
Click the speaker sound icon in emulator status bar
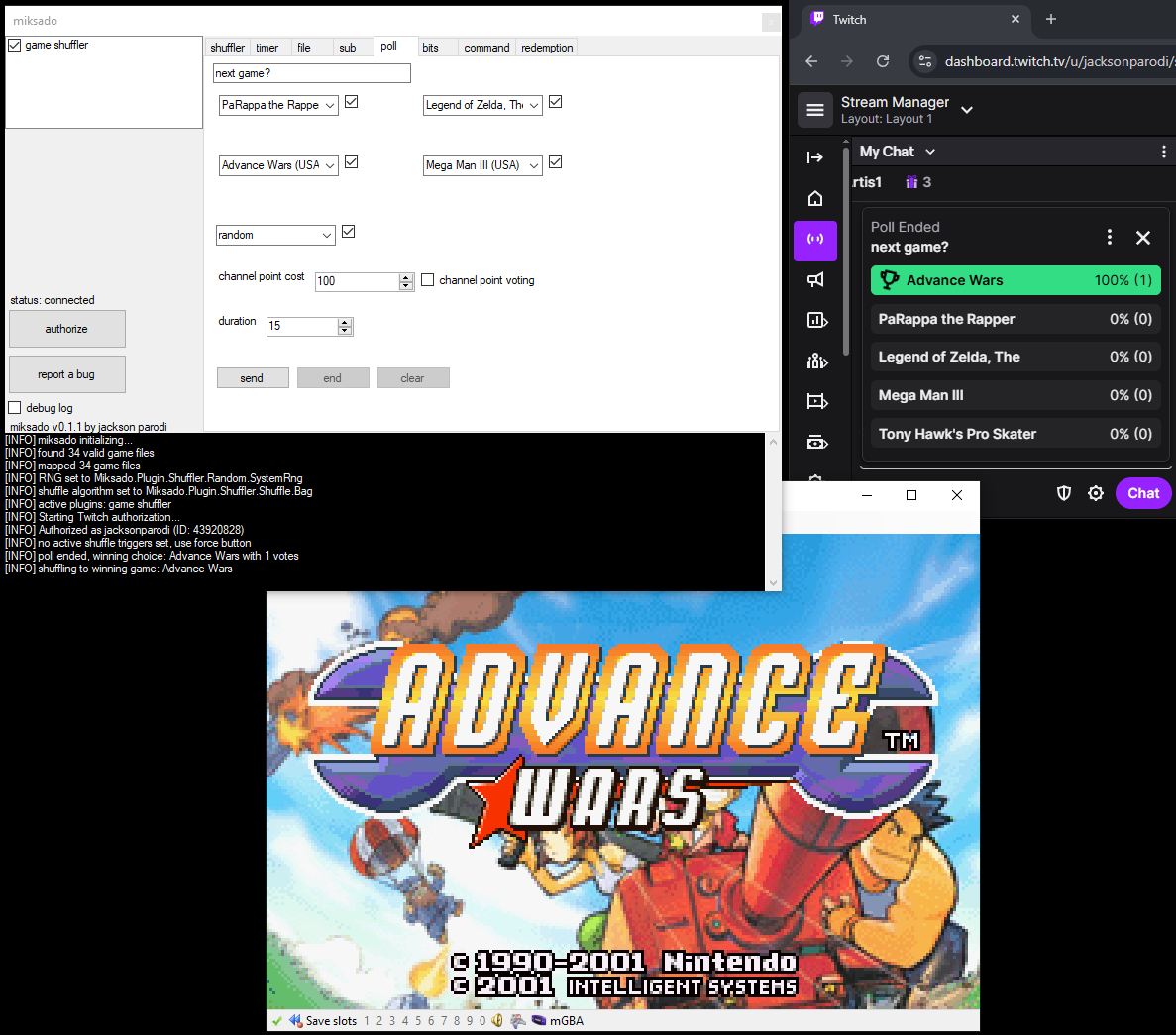[497, 1021]
